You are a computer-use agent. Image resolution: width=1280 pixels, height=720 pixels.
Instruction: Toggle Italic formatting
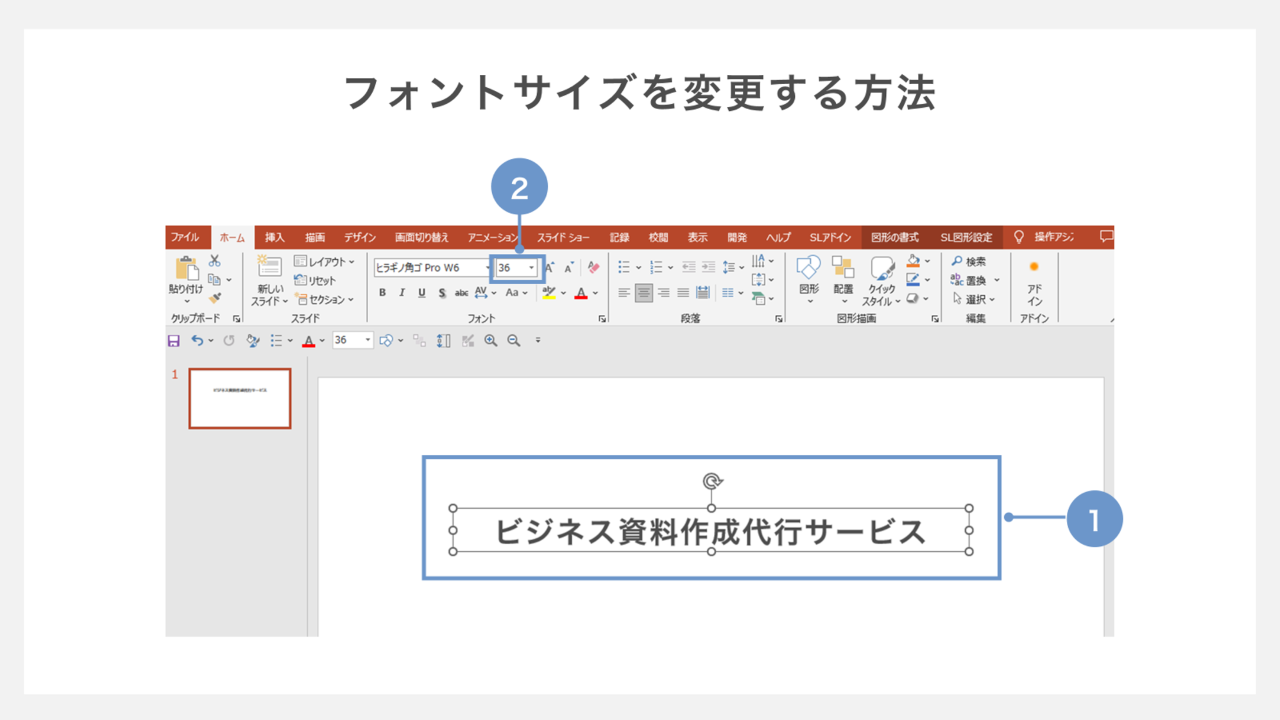pyautogui.click(x=402, y=293)
